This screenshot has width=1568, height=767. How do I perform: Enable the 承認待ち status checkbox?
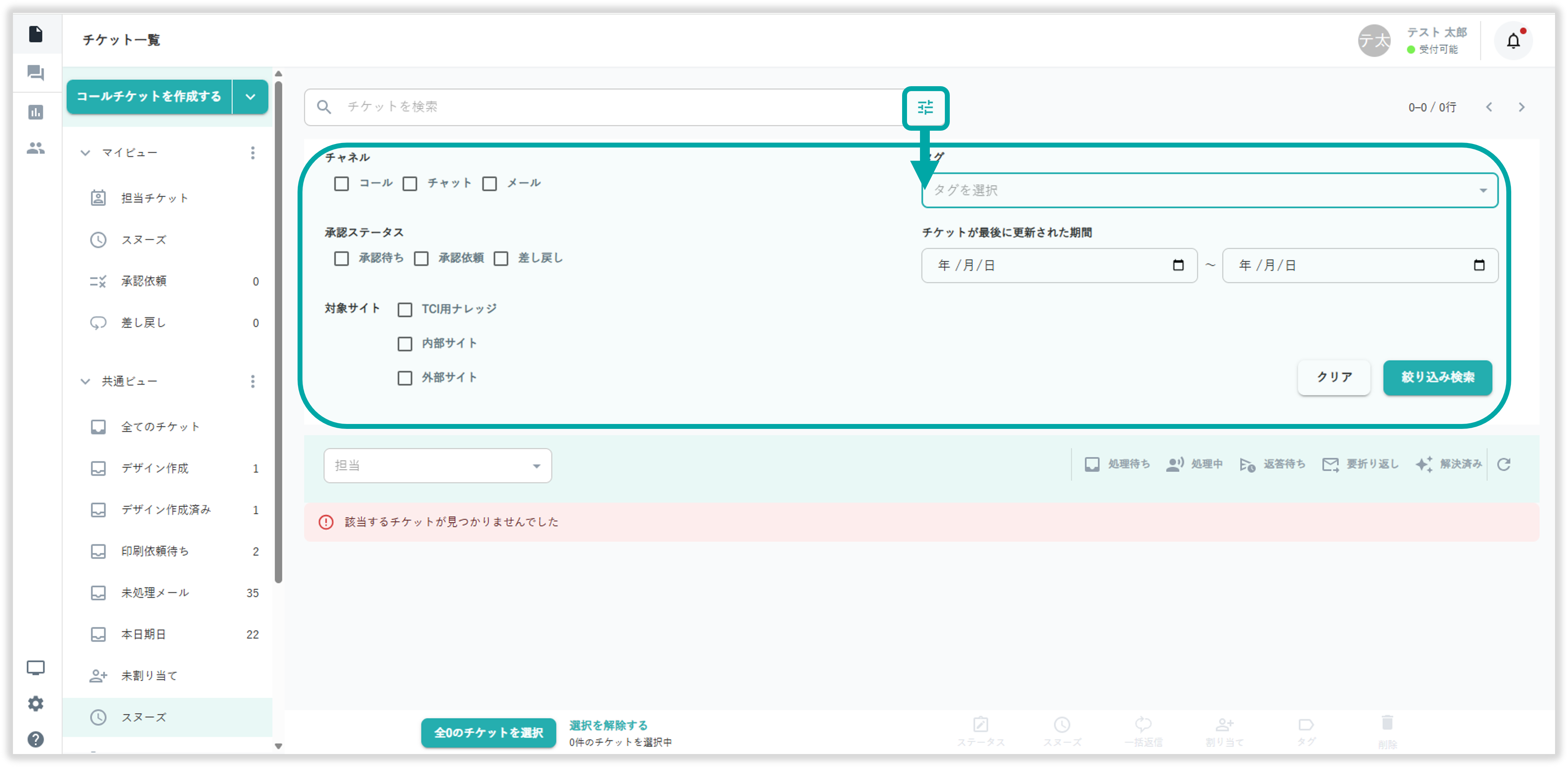coord(341,259)
